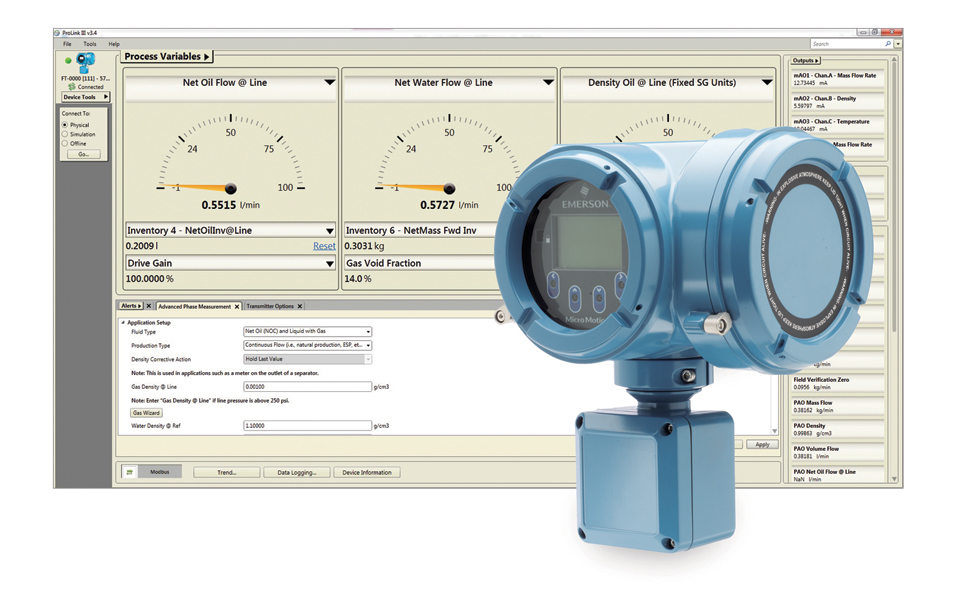Expand the Outputs panel header
The width and height of the screenshot is (956, 600).
[x=805, y=61]
